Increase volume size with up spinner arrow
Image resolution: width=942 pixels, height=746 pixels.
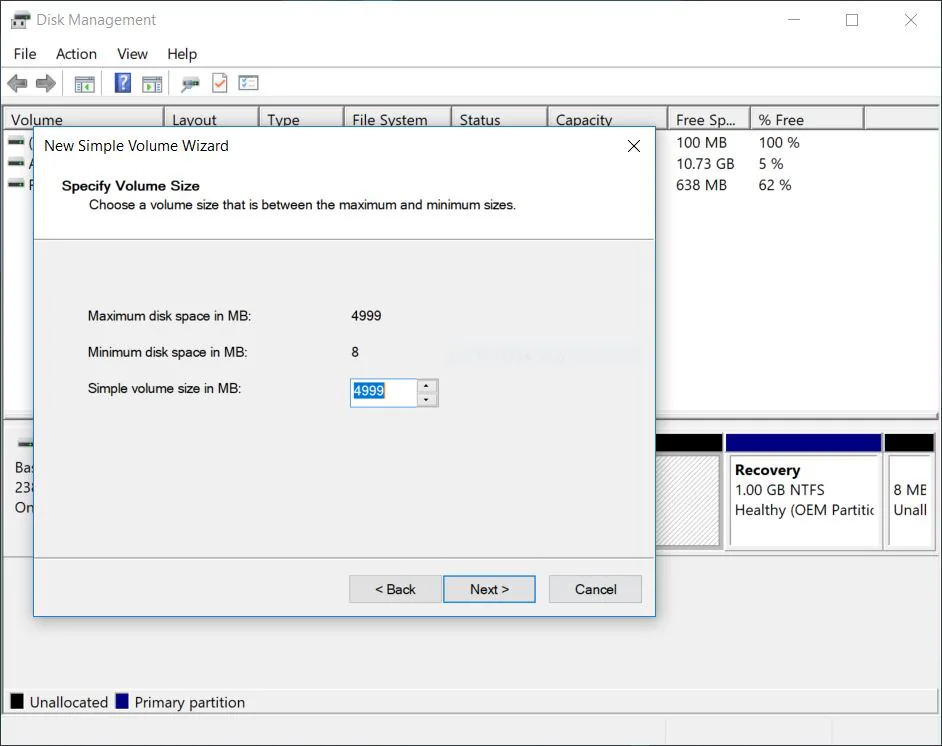pyautogui.click(x=427, y=386)
